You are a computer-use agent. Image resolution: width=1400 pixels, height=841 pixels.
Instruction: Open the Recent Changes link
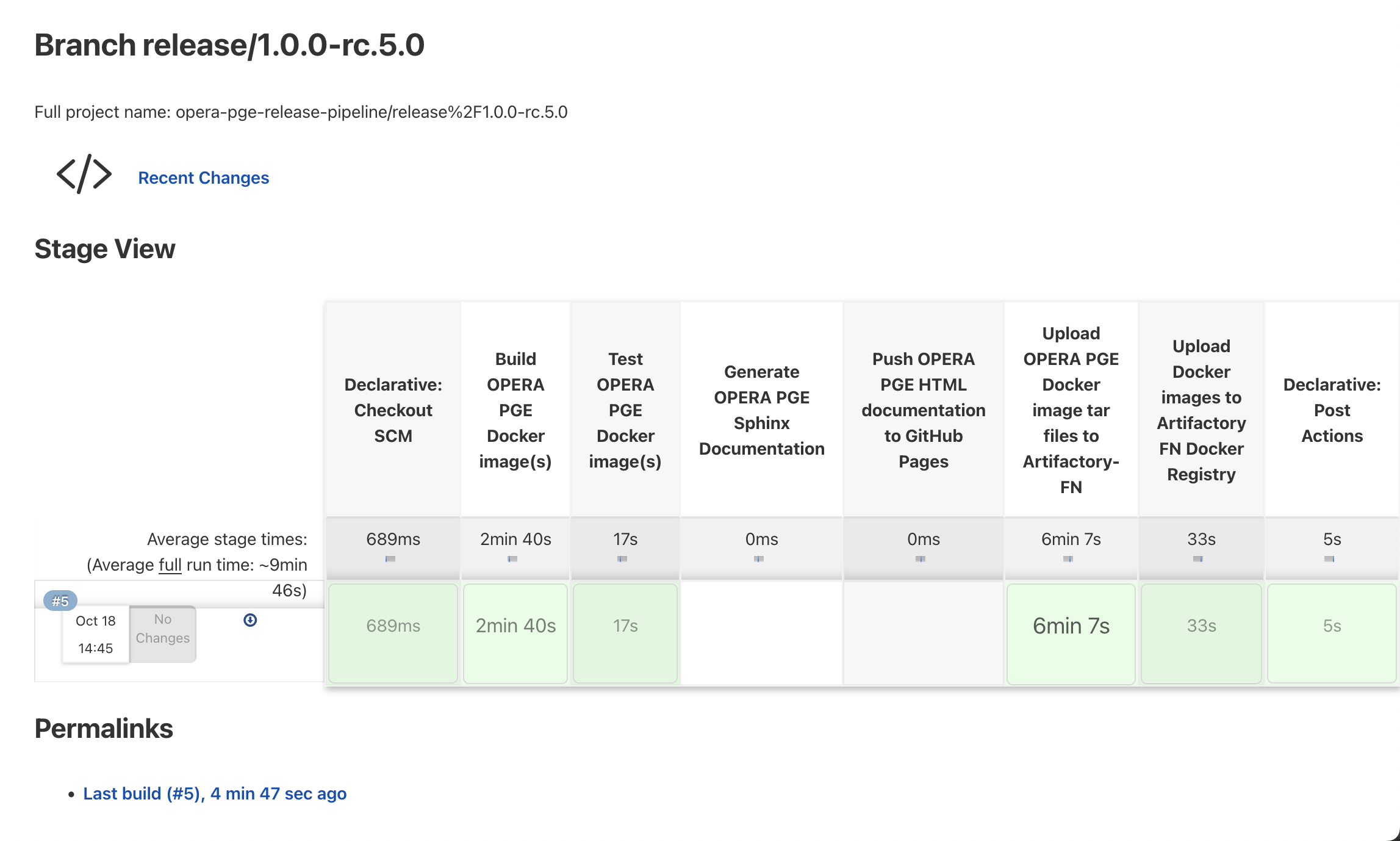pos(203,178)
